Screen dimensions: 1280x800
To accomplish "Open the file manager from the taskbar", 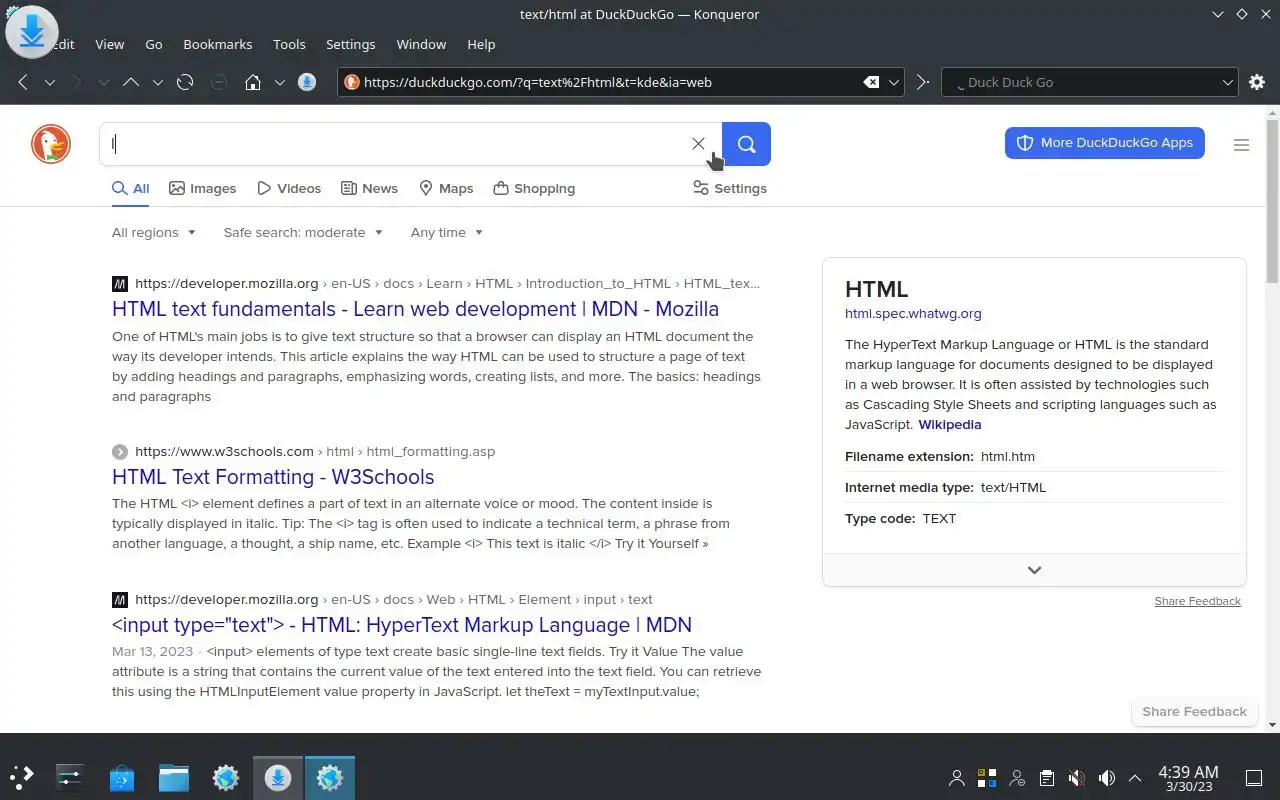I will [x=174, y=777].
